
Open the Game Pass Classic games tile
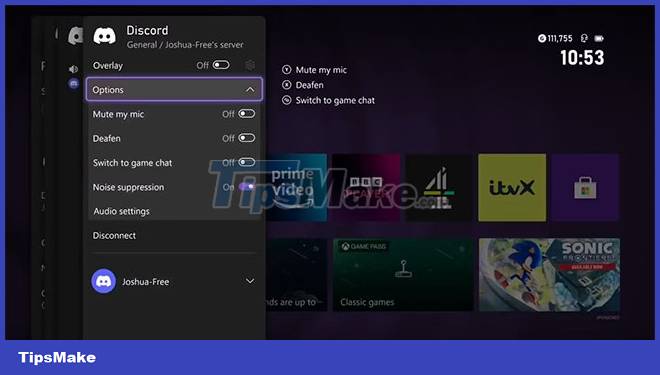[403, 275]
